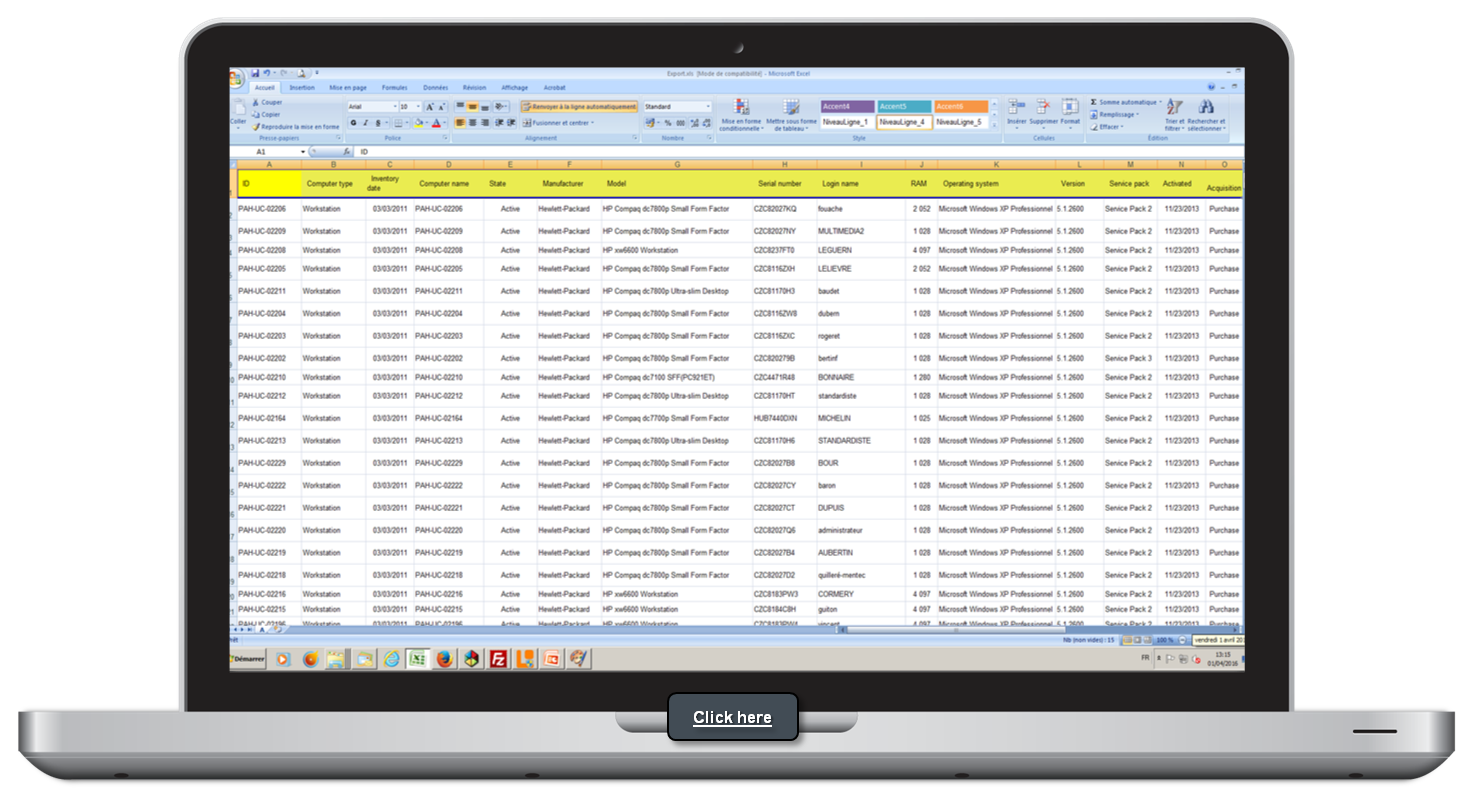Open Mettre sous forme de tableau
The height and width of the screenshot is (808, 1476).
[x=791, y=114]
